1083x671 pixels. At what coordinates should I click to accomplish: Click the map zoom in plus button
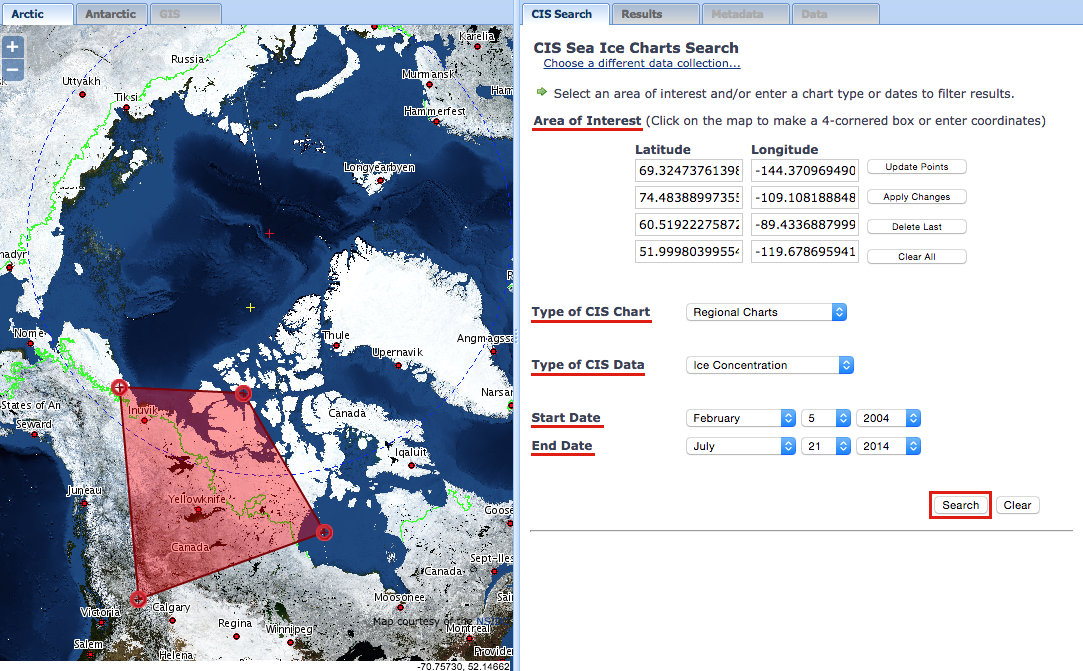[13, 47]
